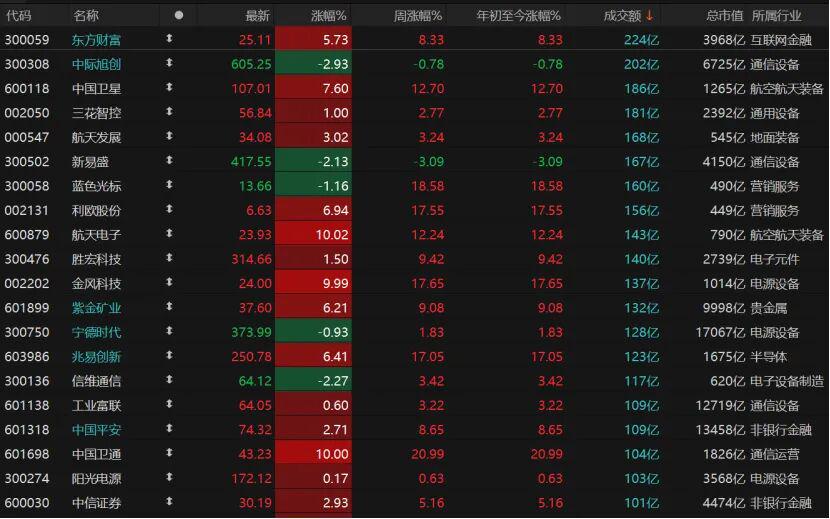
Task: Click the sort arrow next to 成交额
Action: coord(649,15)
